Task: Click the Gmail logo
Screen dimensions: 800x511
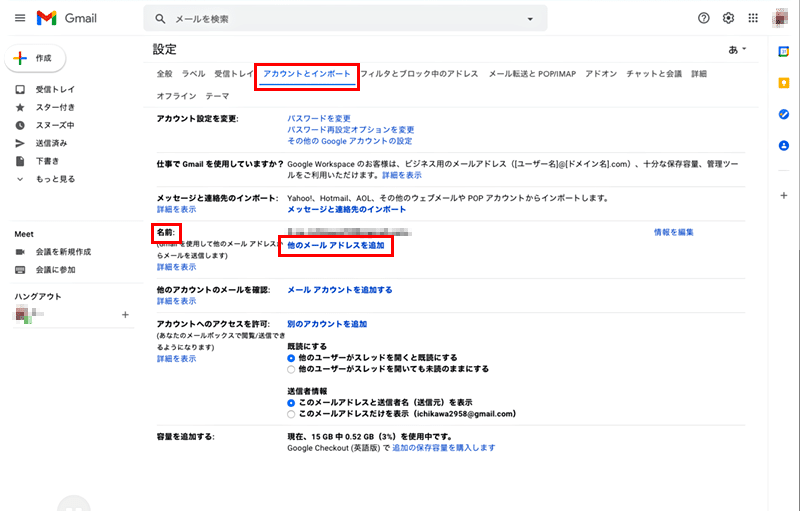Action: pos(66,18)
